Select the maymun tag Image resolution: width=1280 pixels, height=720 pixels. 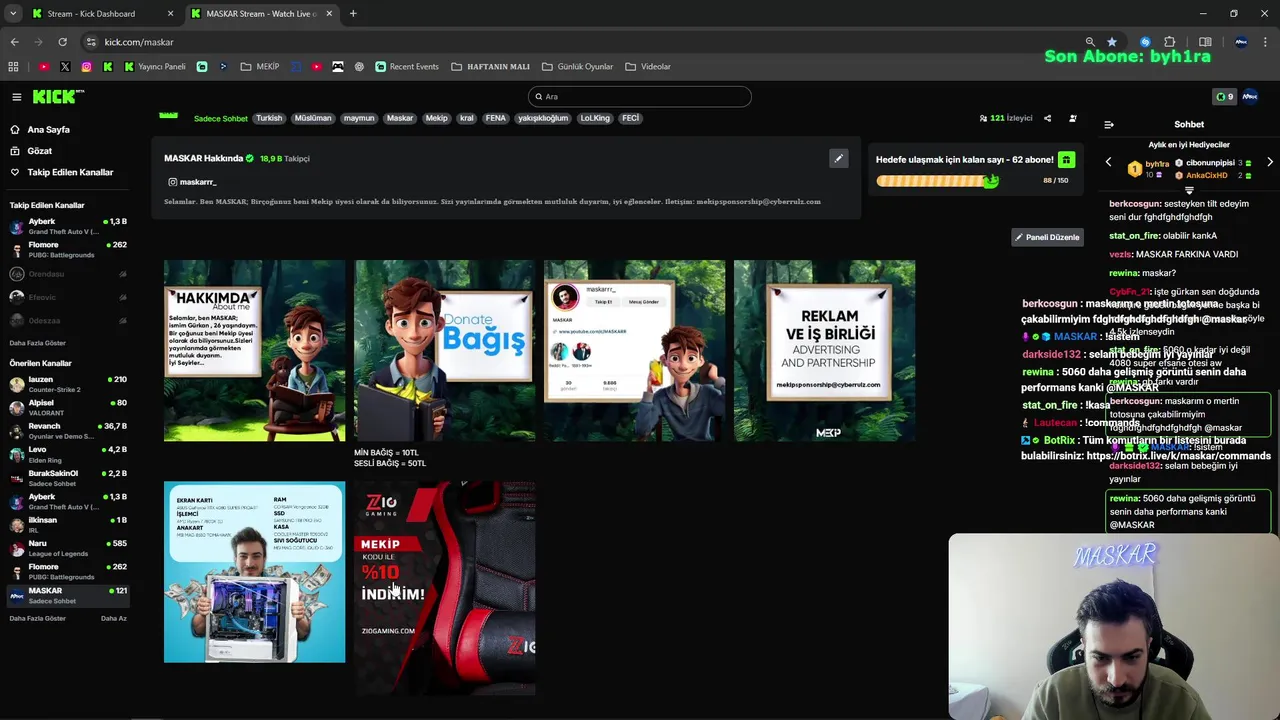pos(359,118)
